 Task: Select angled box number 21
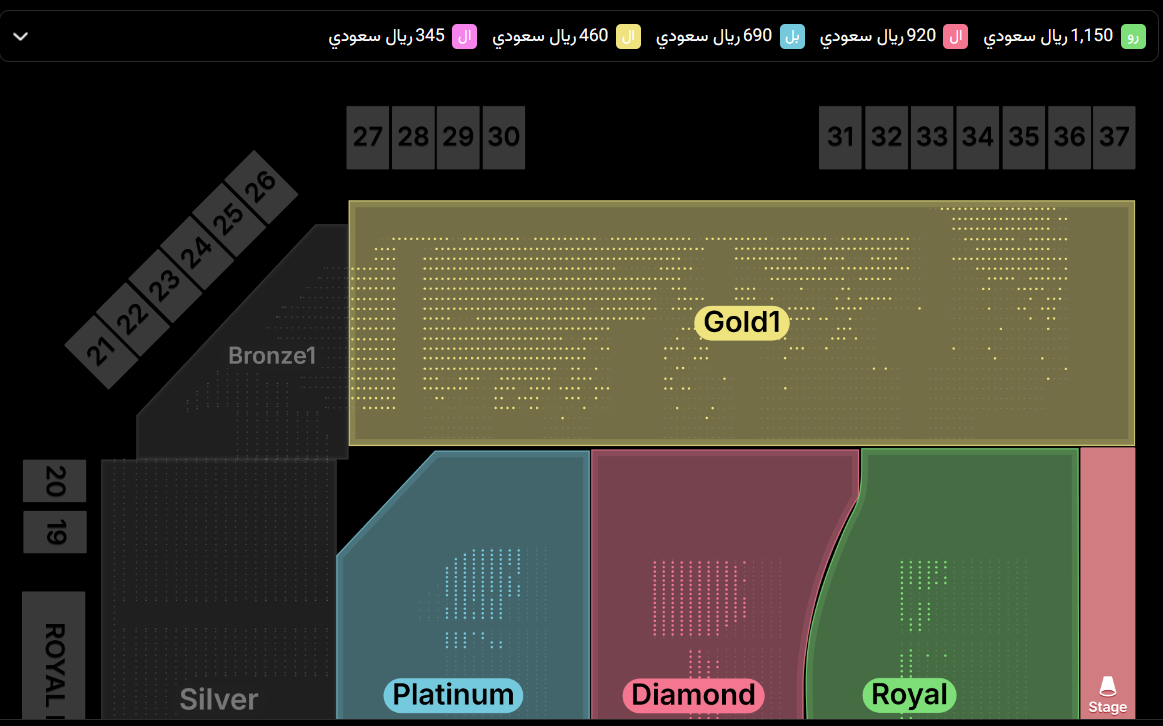(x=100, y=350)
